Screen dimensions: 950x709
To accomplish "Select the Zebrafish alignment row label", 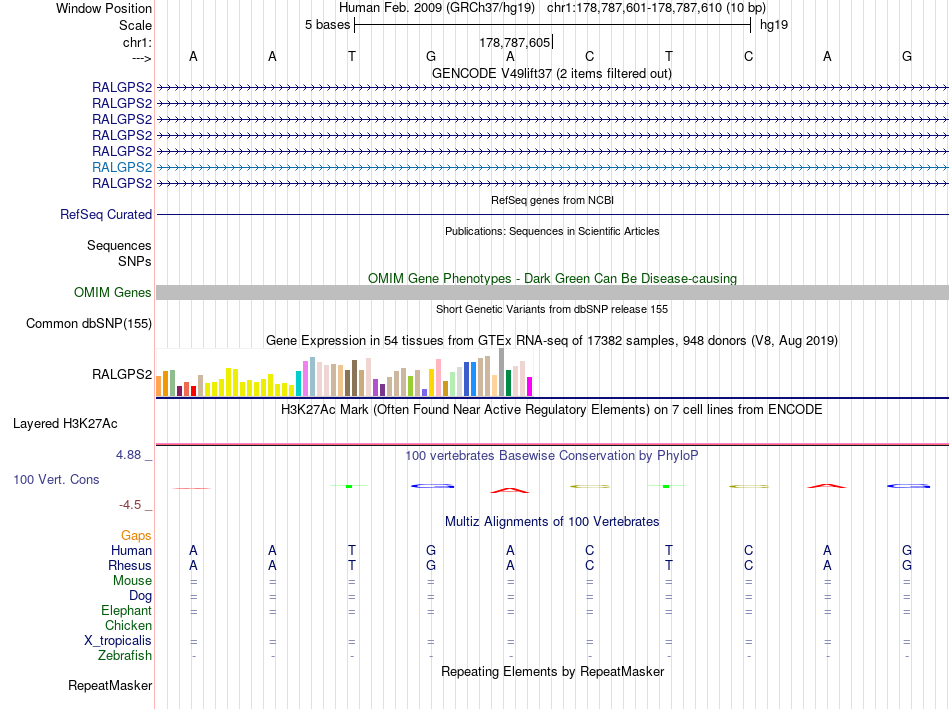I will [x=125, y=656].
